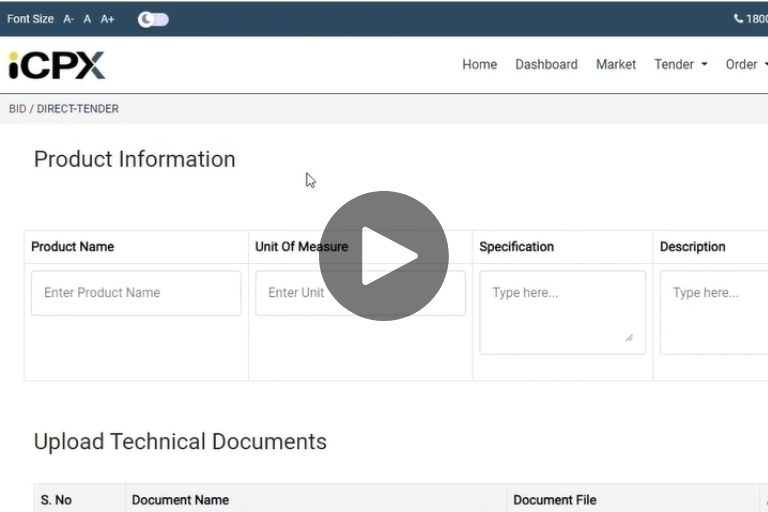Open the Market page link
The height and width of the screenshot is (512, 768).
pos(616,64)
